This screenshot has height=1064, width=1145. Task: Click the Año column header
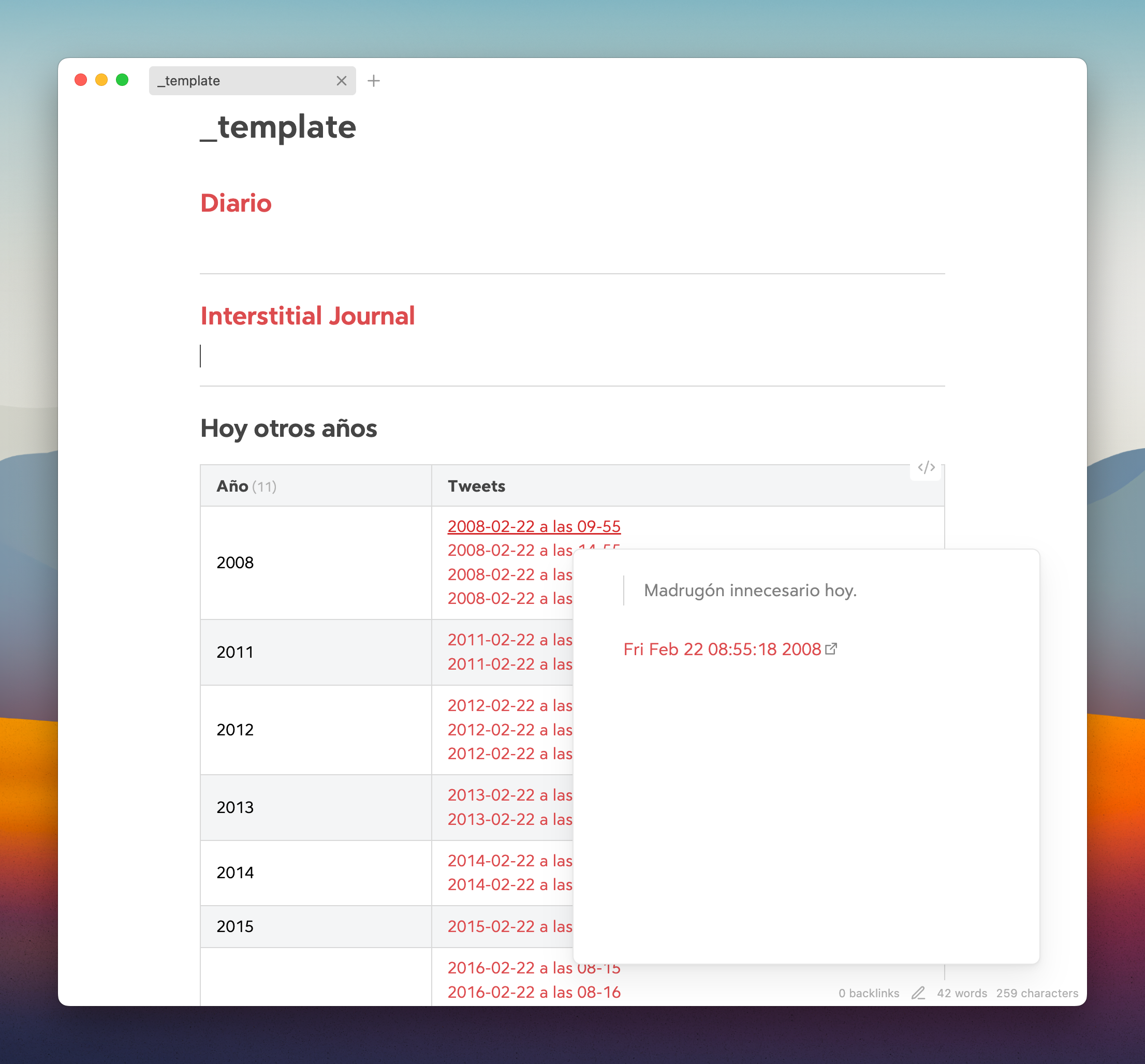point(233,486)
